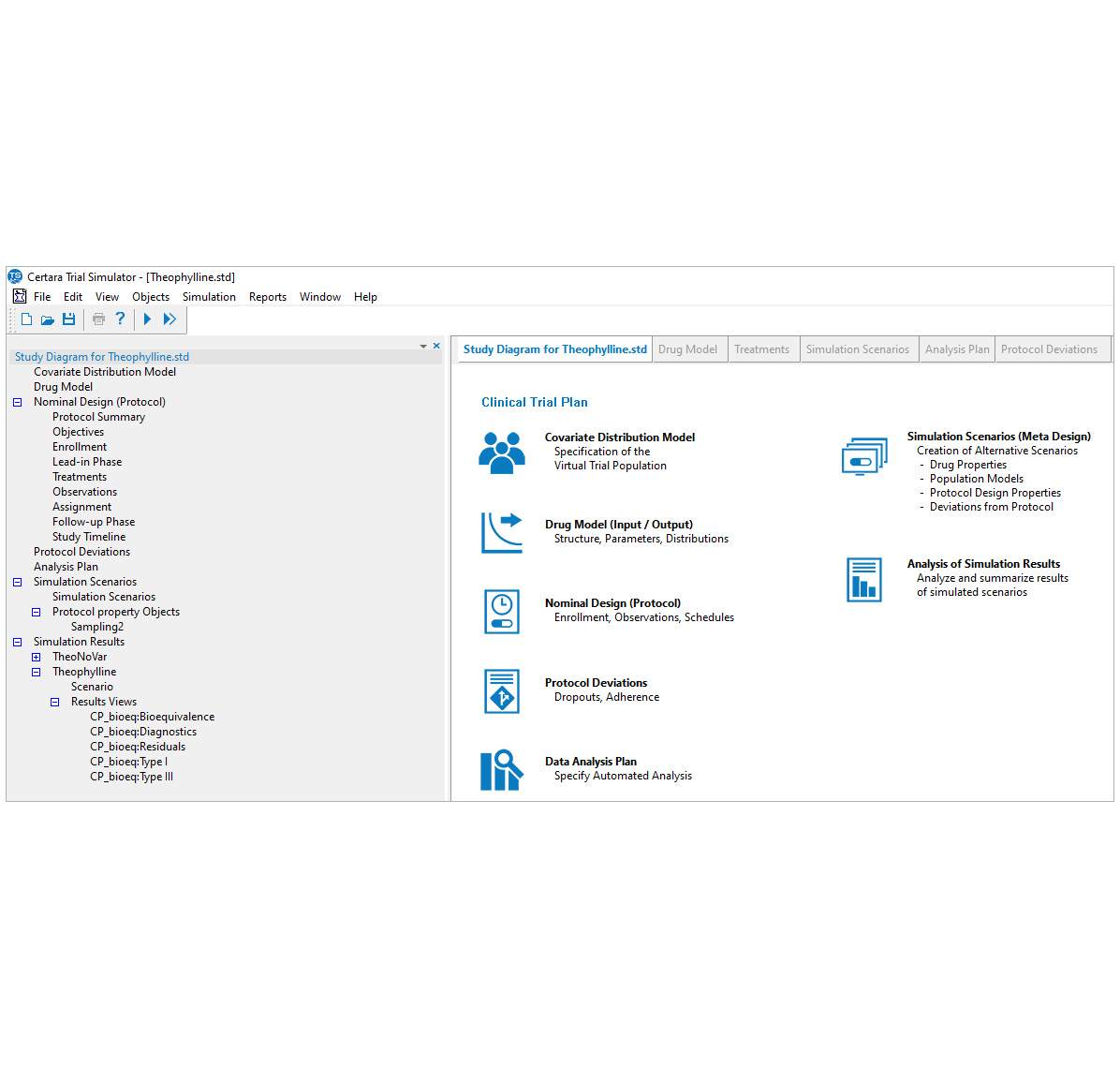The height and width of the screenshot is (1068, 1120).
Task: Open the Reports menu
Action: 268,296
